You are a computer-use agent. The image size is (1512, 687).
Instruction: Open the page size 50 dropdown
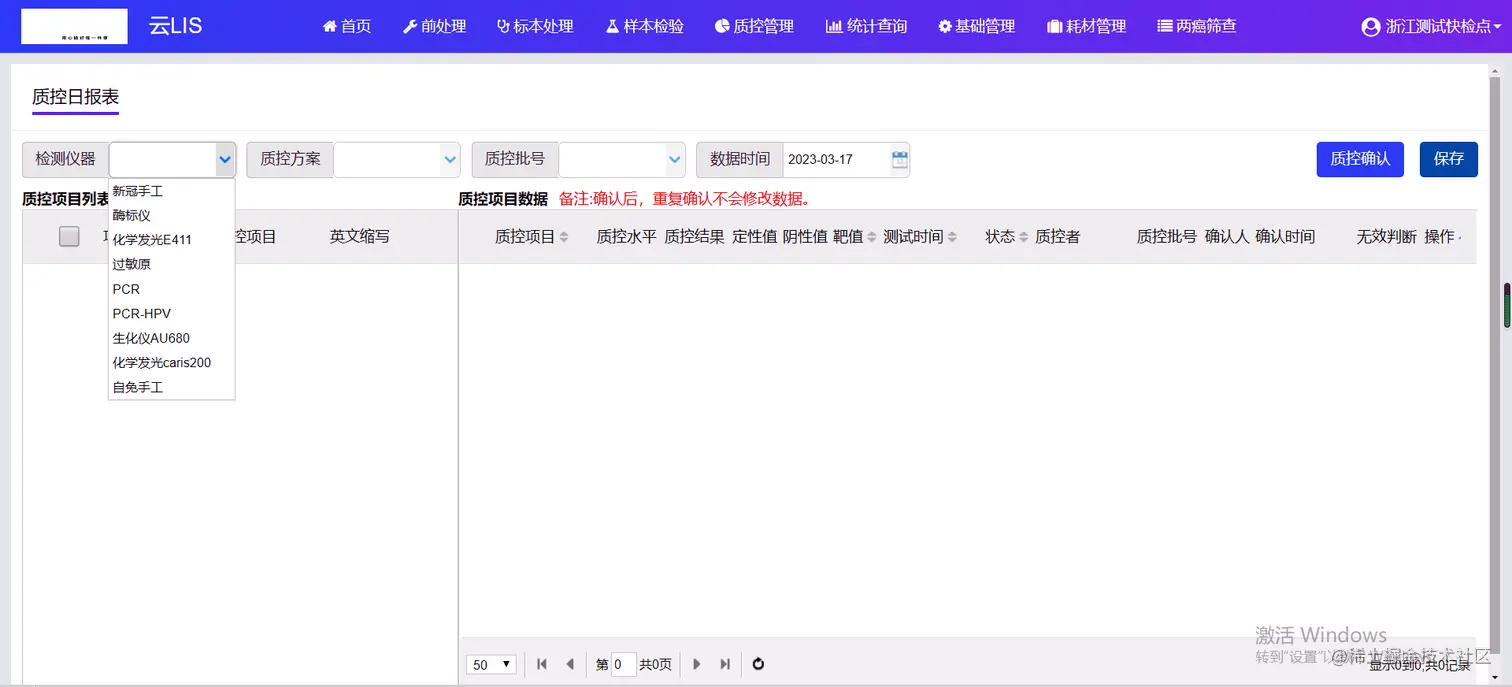[490, 663]
